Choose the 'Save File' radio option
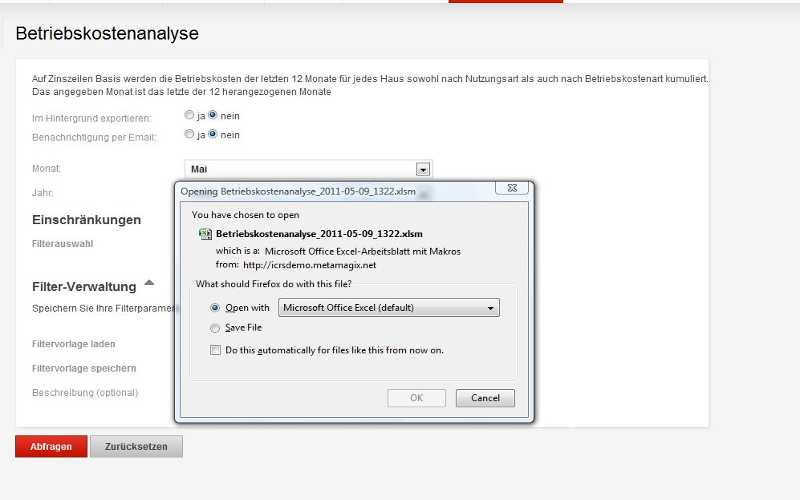 [215, 328]
